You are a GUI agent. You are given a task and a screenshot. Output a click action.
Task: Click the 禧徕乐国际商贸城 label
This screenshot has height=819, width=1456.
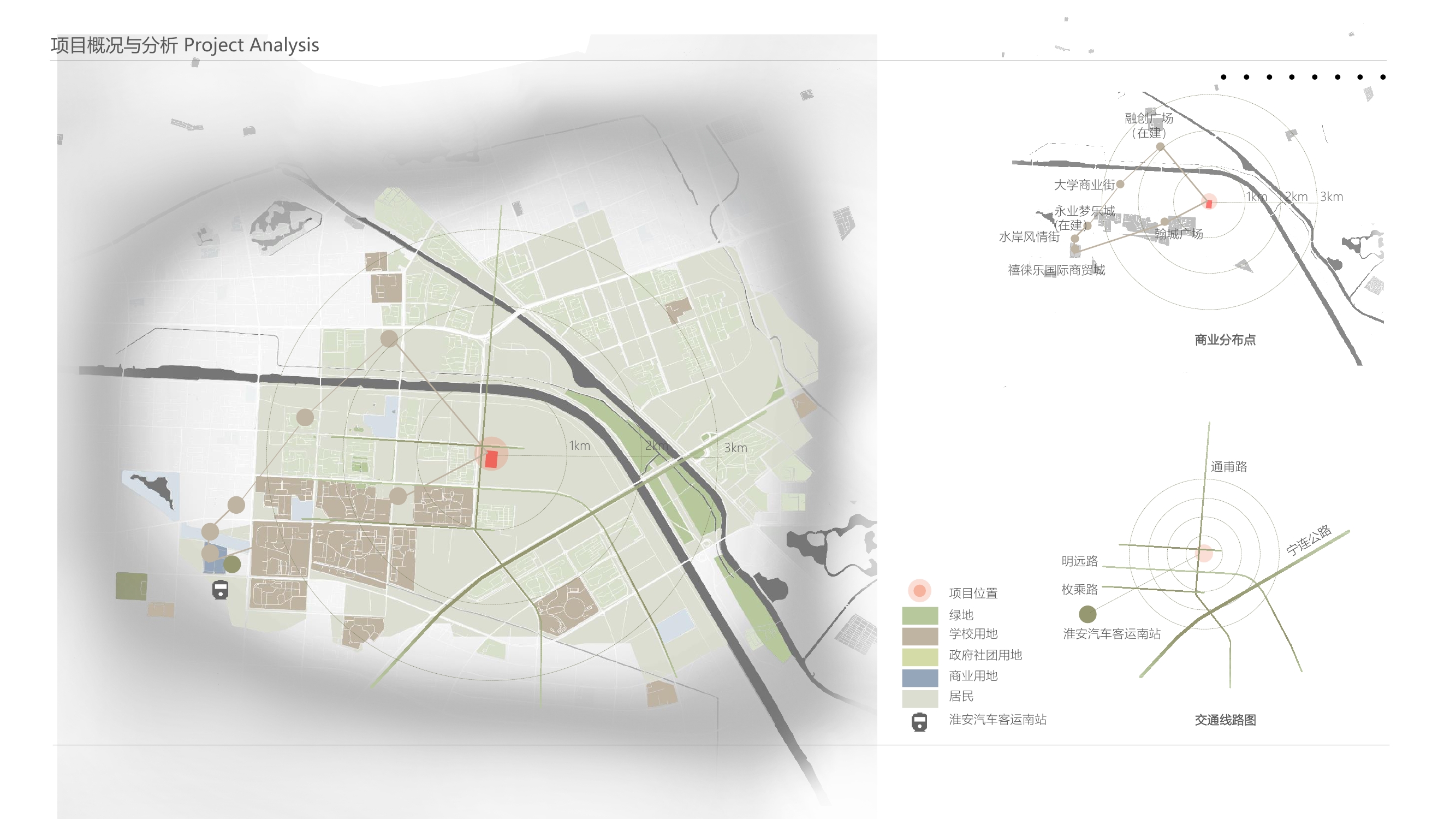1056,270
